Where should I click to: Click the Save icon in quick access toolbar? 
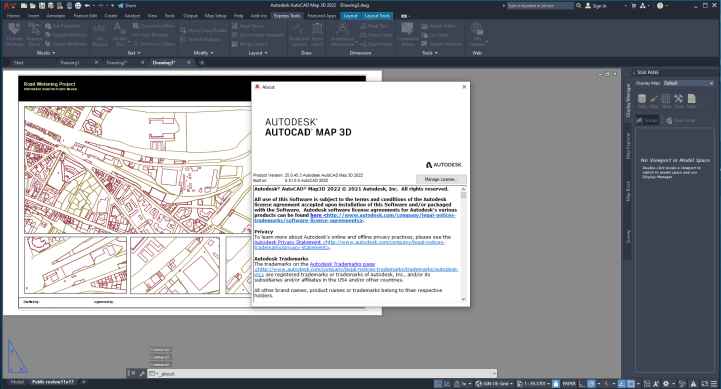[x=42, y=6]
